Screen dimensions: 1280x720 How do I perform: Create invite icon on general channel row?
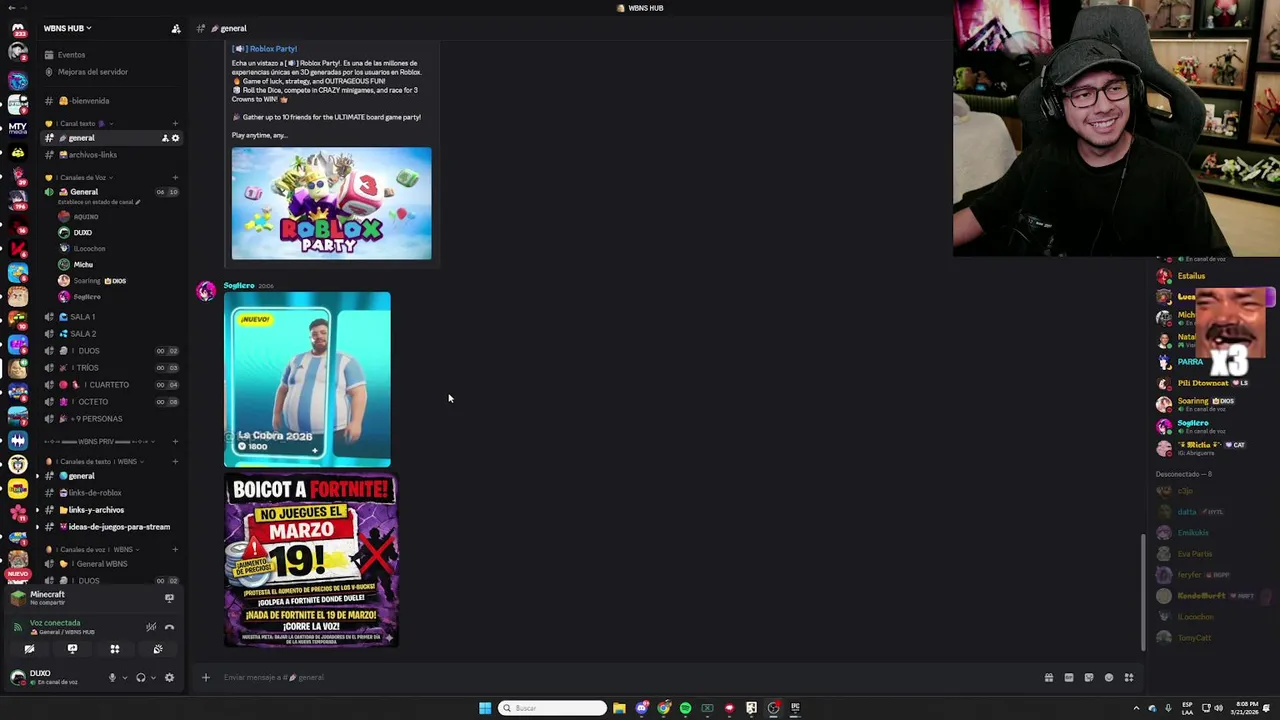[165, 138]
